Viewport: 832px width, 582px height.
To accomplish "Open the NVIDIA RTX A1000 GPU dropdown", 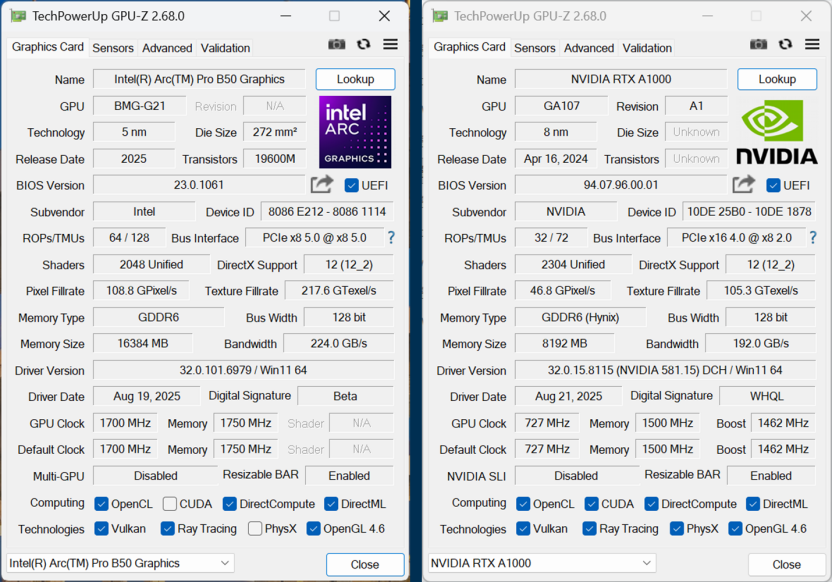I will (x=542, y=563).
